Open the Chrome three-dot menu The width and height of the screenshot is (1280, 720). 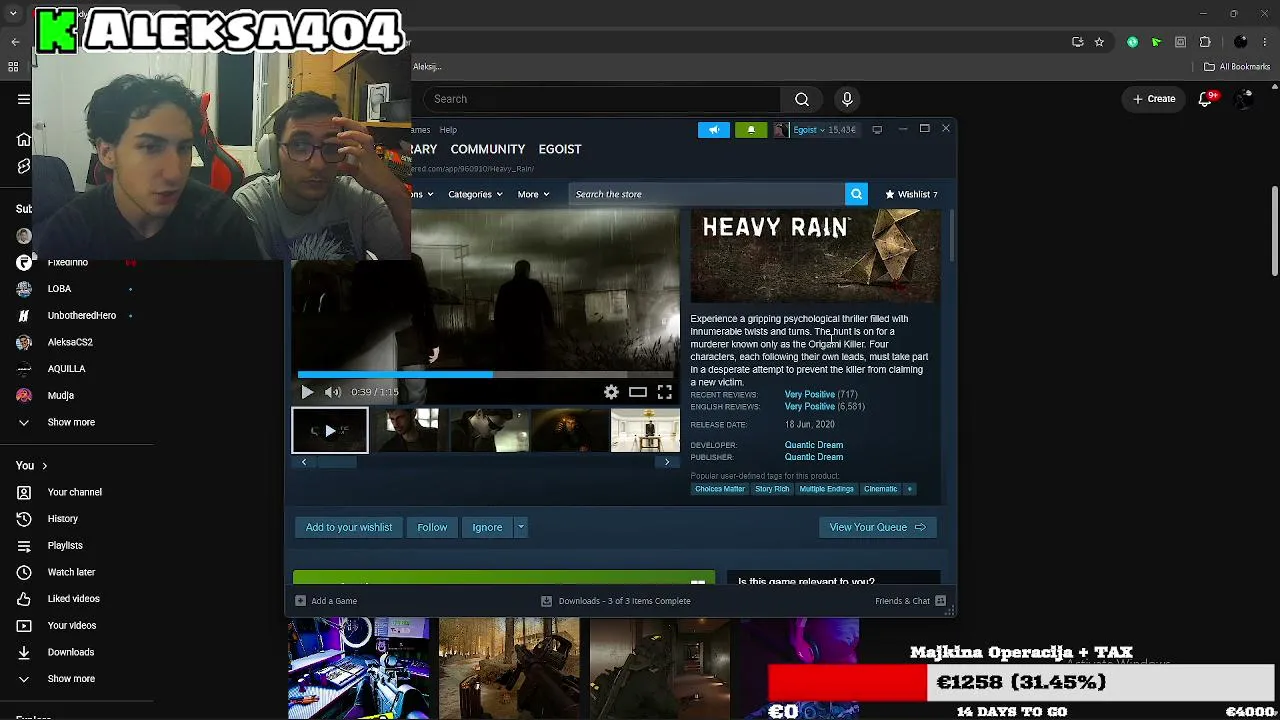coord(1267,42)
